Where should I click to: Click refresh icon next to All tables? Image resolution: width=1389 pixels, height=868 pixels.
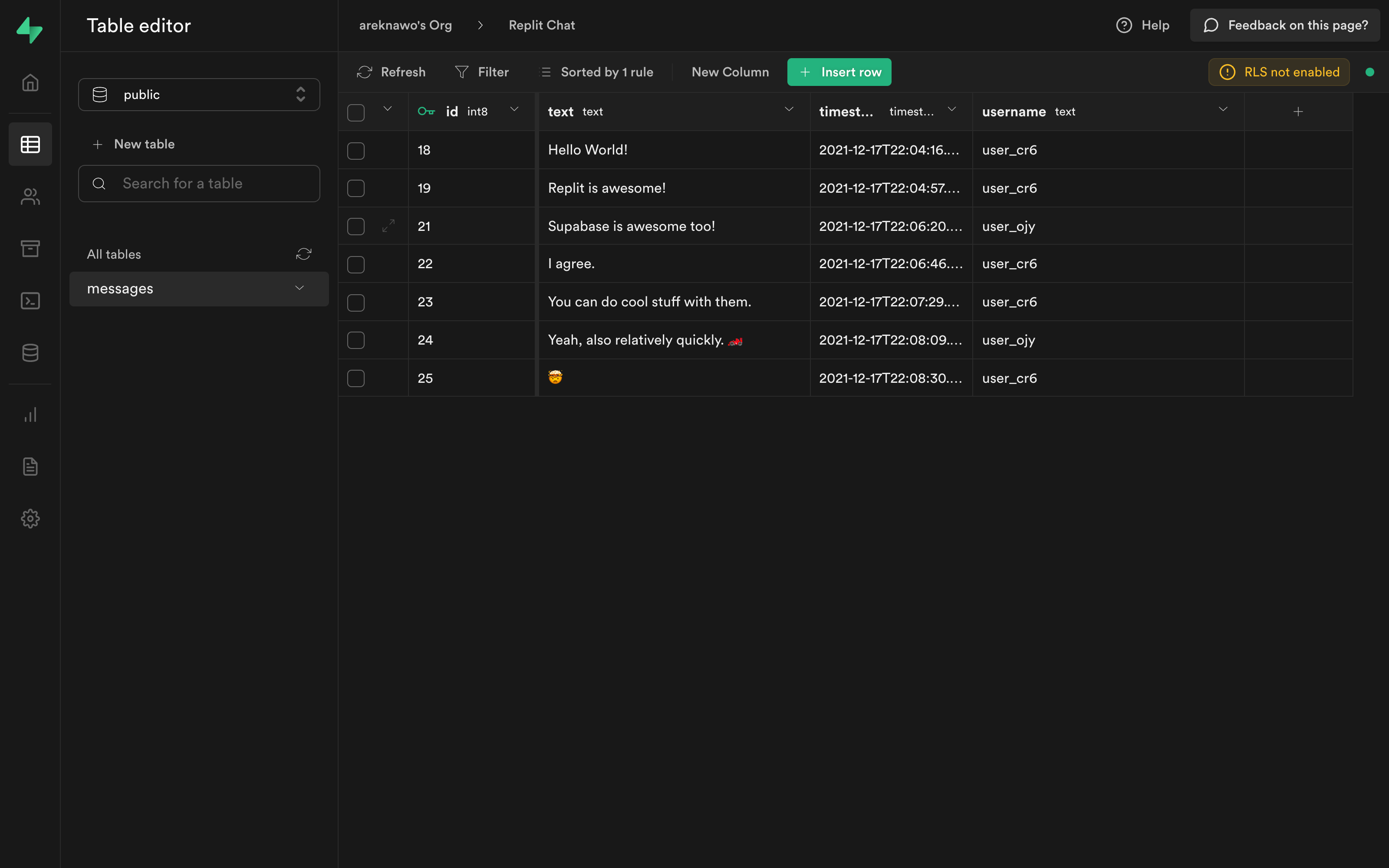click(304, 254)
